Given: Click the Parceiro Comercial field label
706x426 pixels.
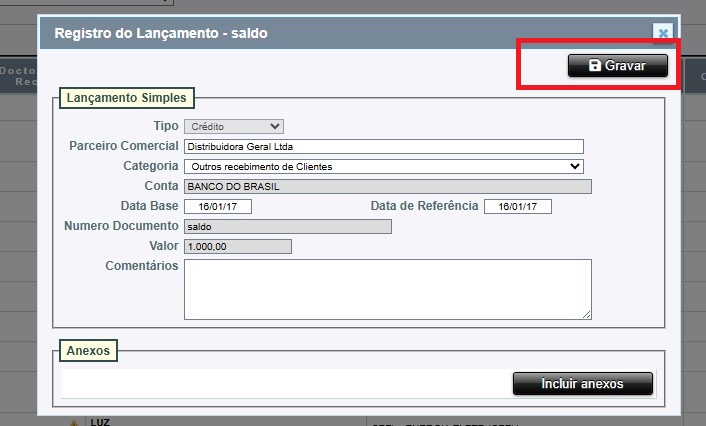Looking at the screenshot, I should click(x=123, y=146).
